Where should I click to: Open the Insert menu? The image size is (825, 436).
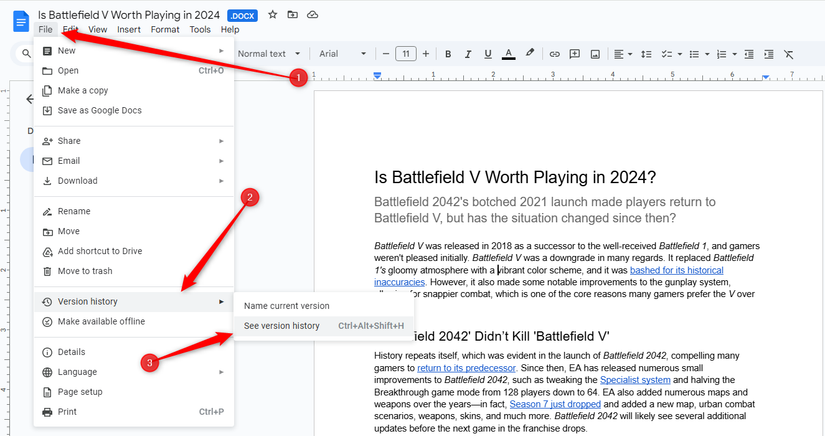point(129,29)
